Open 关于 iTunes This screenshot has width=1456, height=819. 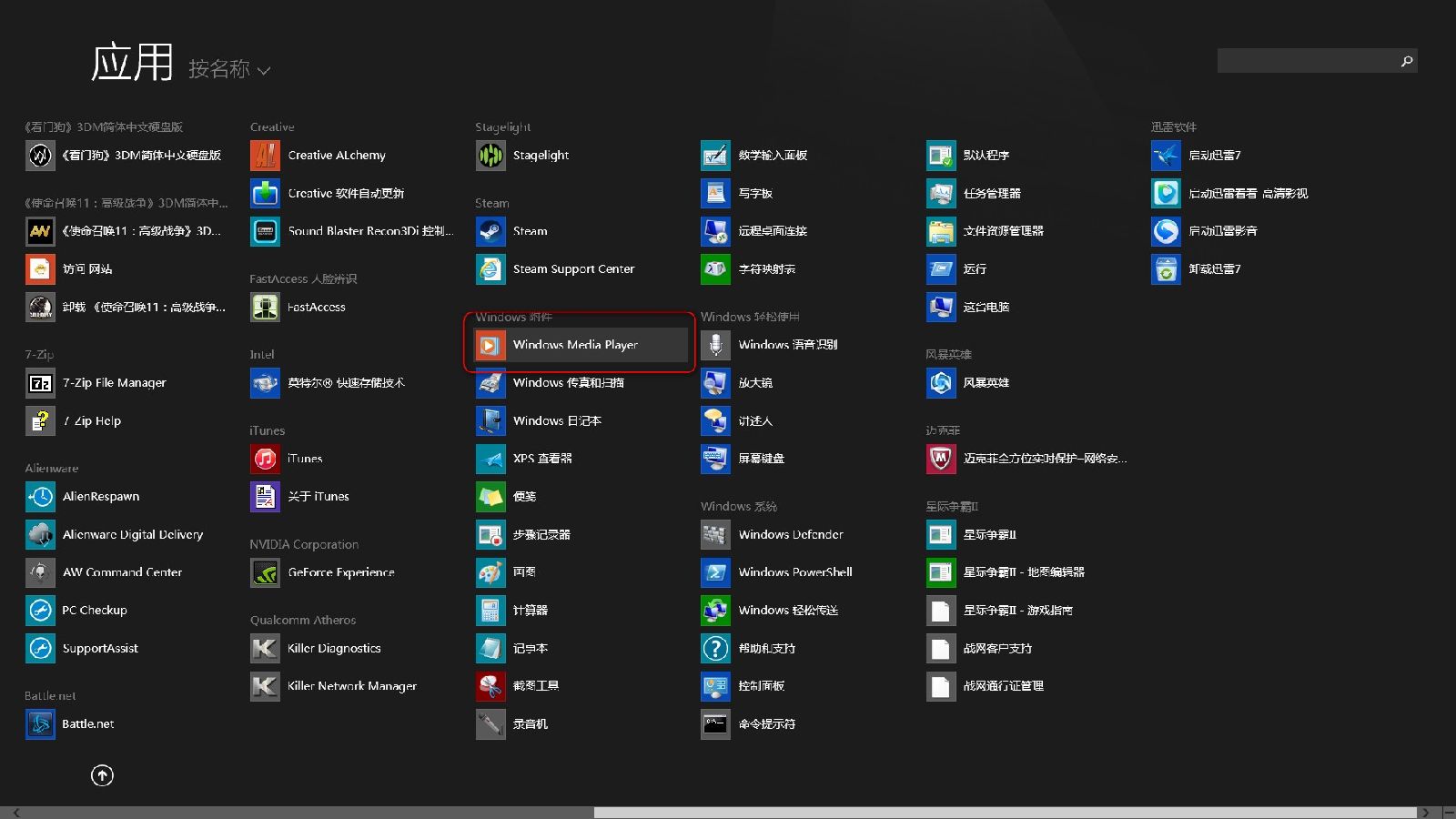[300, 497]
